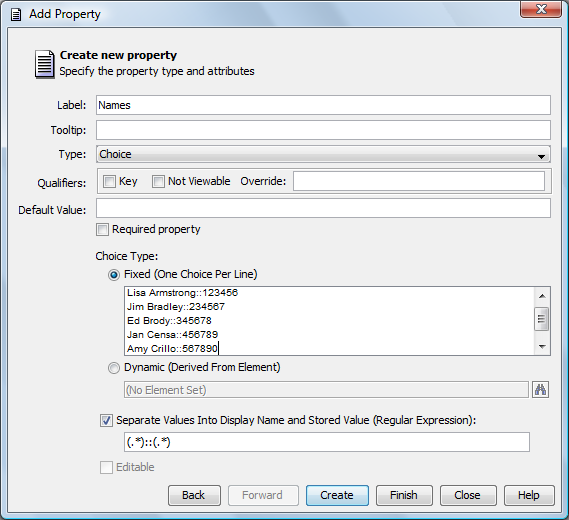Uncheck Separate Values Into Display Name checkbox
The height and width of the screenshot is (520, 569).
[x=106, y=421]
